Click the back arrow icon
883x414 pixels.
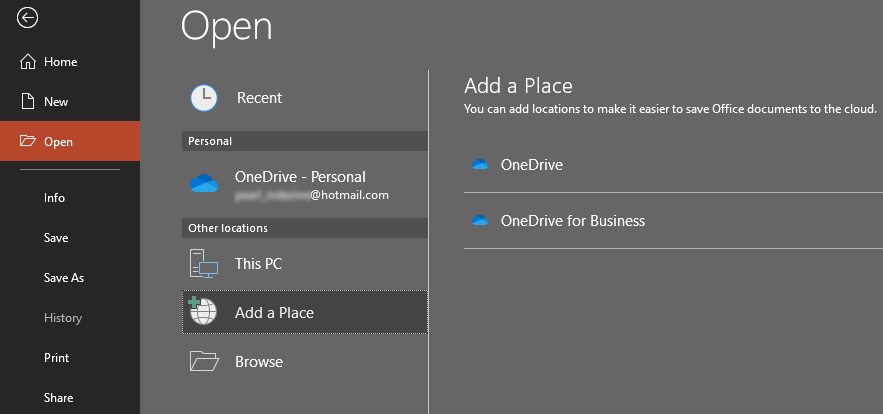tap(28, 17)
